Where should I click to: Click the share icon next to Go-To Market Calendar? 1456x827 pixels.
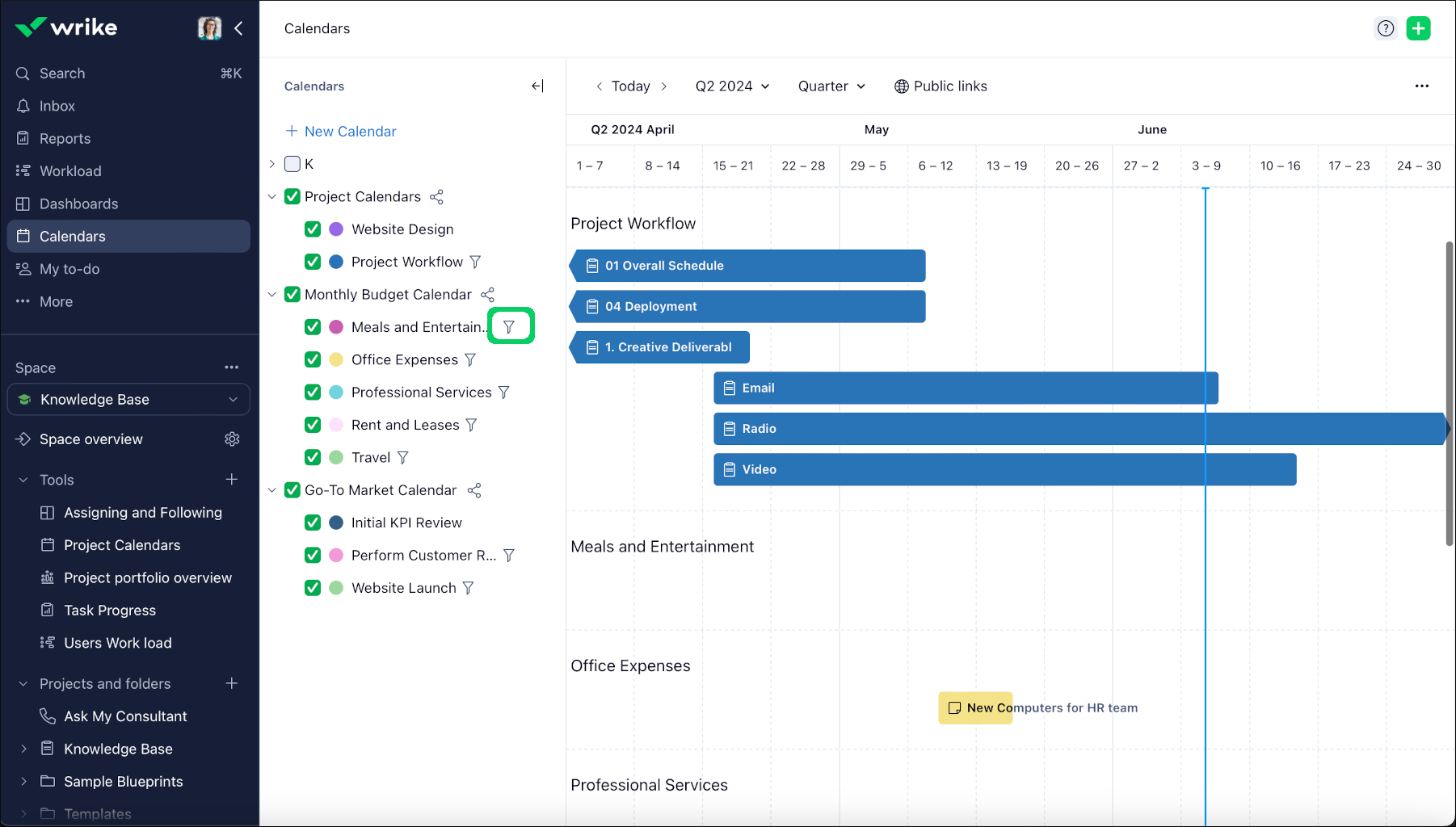[474, 490]
